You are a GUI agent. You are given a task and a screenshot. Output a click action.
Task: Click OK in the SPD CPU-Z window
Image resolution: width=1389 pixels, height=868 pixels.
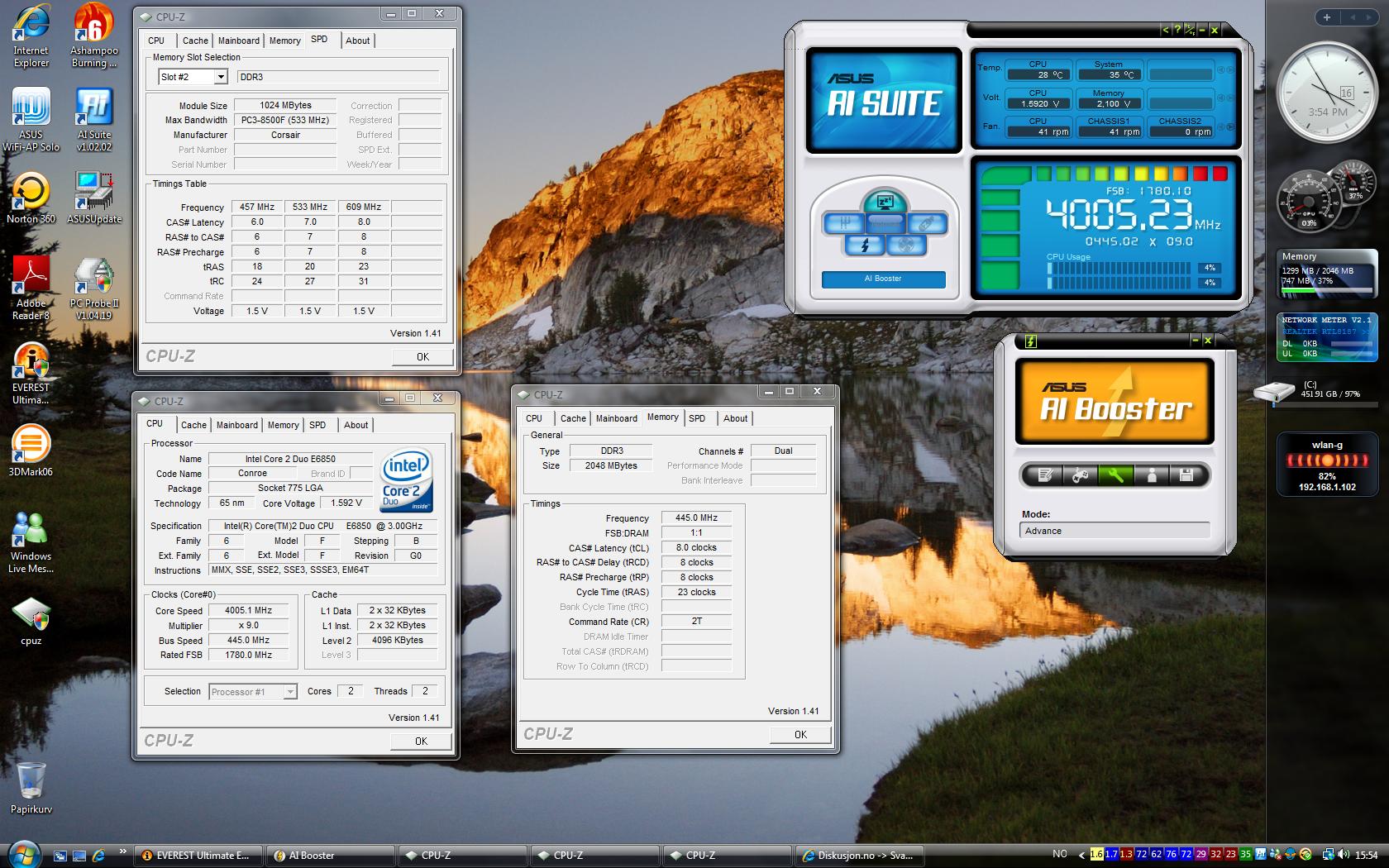[x=422, y=357]
